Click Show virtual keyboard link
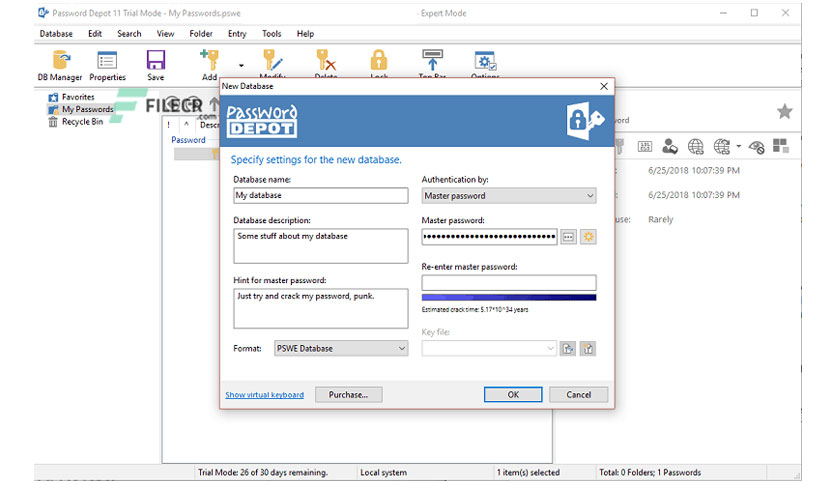The height and width of the screenshot is (484, 836). (x=264, y=395)
